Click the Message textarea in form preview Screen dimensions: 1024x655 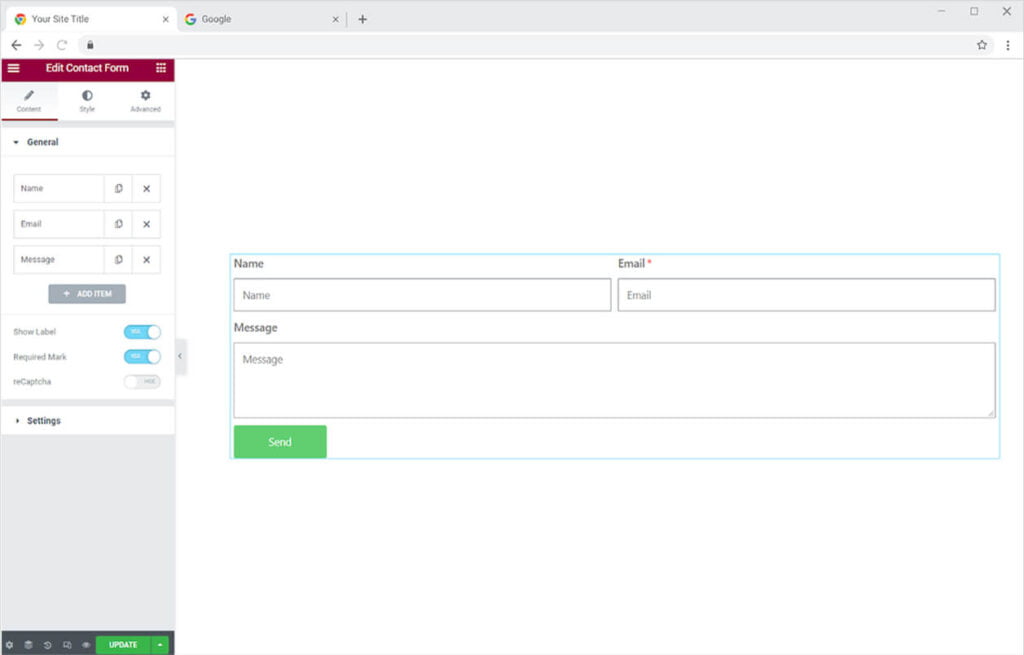614,380
